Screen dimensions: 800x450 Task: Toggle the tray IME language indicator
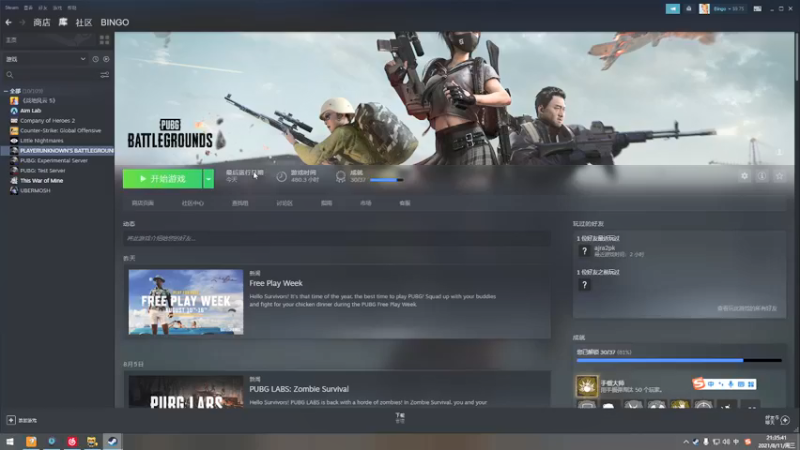[x=736, y=442]
